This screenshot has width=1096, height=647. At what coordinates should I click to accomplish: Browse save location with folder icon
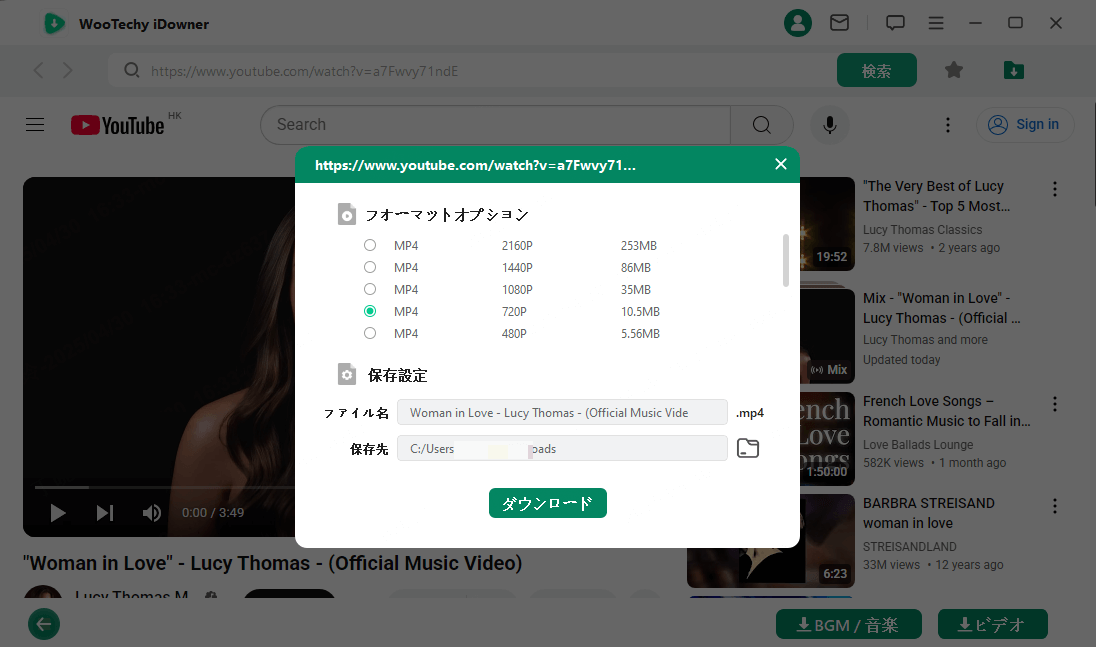pos(748,448)
